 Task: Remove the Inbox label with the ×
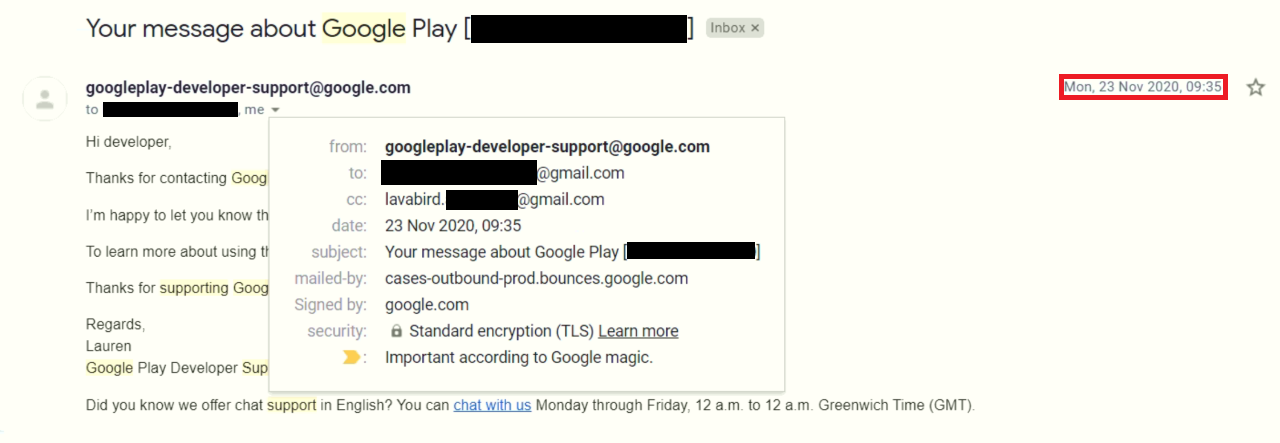point(755,28)
